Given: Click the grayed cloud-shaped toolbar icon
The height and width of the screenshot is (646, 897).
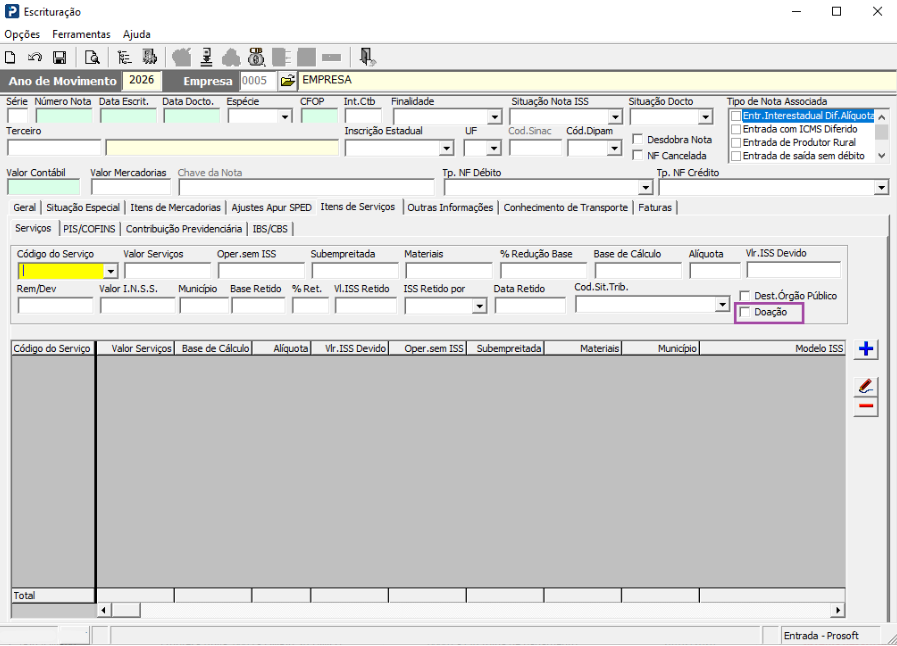Looking at the screenshot, I should point(231,57).
